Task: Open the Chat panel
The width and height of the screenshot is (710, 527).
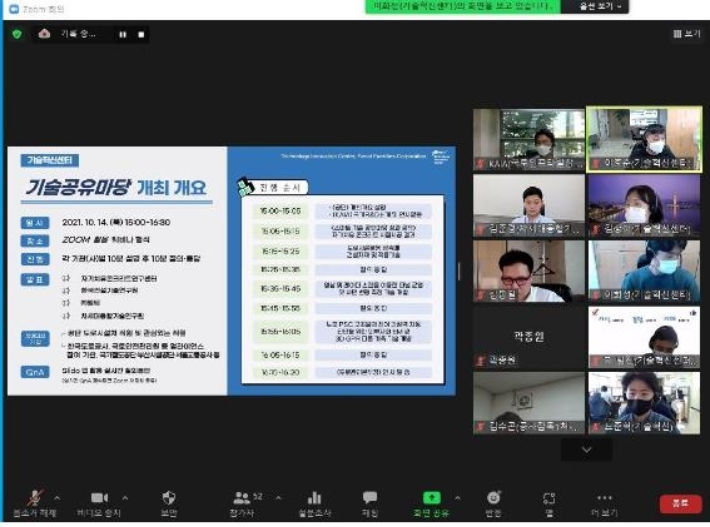Action: point(370,498)
